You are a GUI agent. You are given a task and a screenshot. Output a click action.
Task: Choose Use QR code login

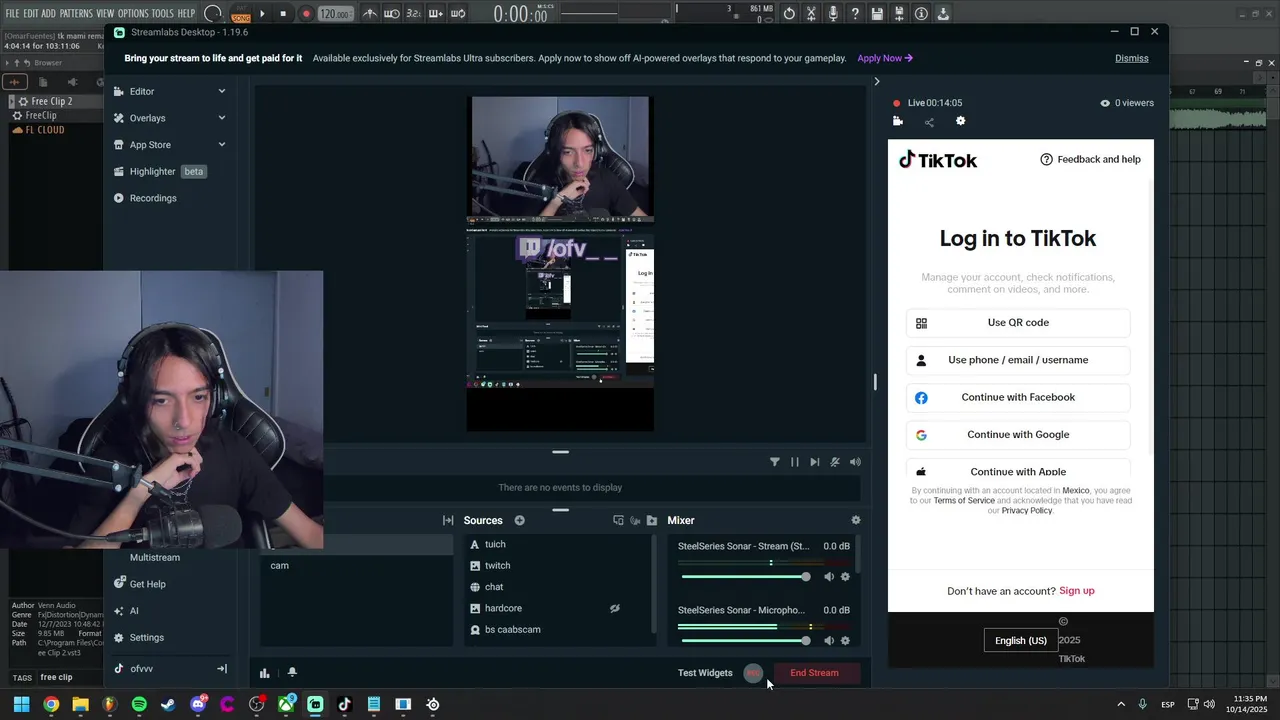click(1018, 323)
